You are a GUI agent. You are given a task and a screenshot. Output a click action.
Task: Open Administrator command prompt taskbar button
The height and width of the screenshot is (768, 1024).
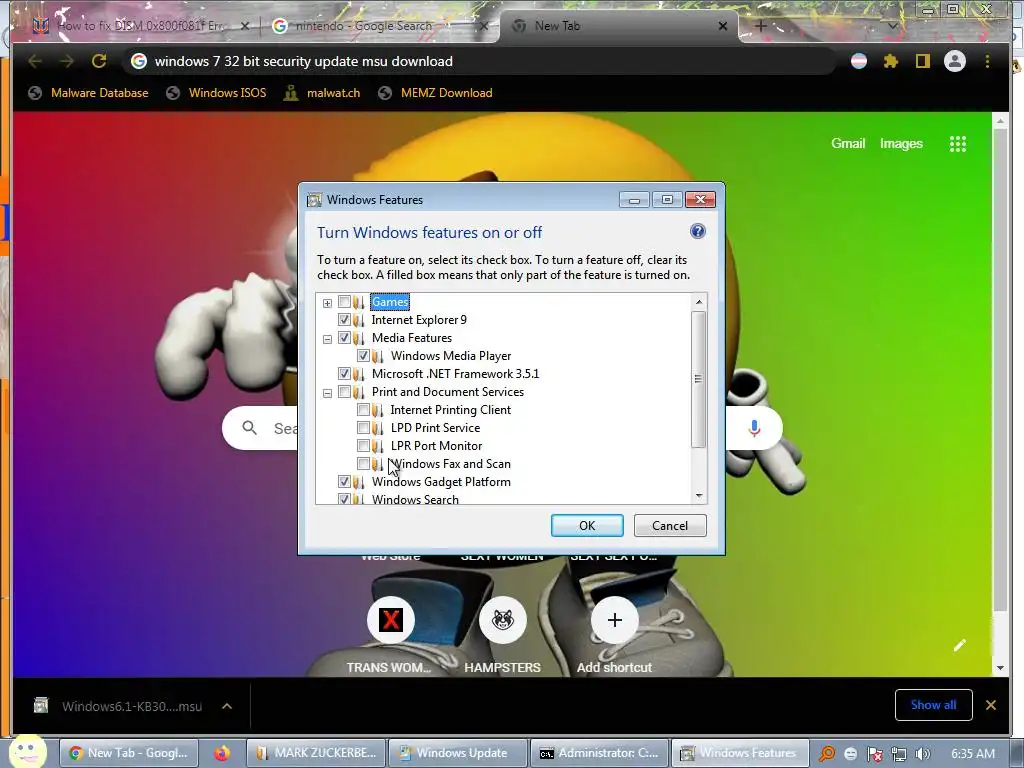pos(600,753)
